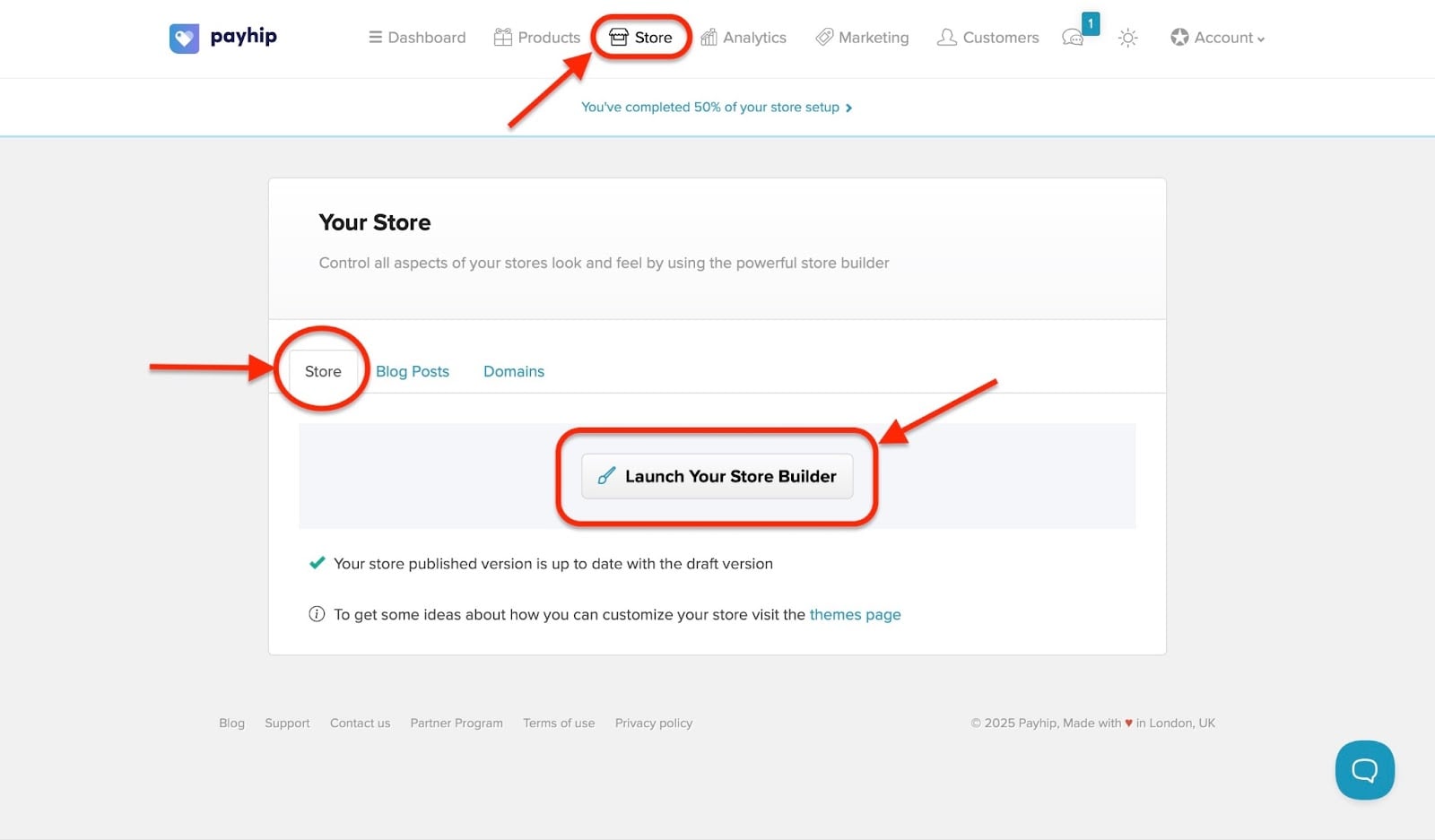Expand the Account dropdown menu

click(1217, 38)
